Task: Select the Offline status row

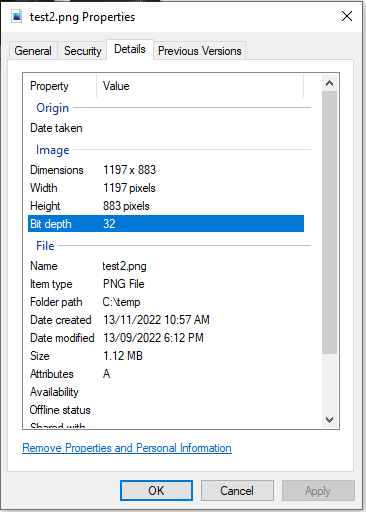Action: (x=166, y=410)
